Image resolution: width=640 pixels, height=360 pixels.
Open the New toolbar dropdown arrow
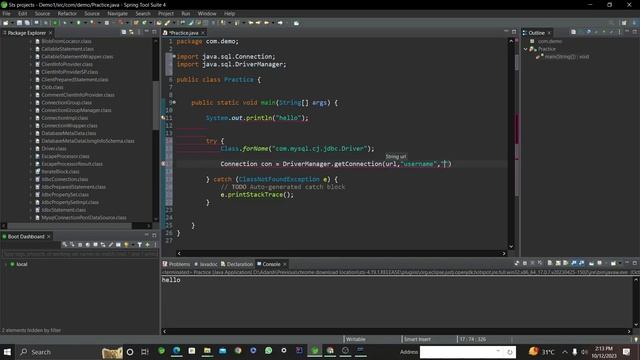coord(12,23)
